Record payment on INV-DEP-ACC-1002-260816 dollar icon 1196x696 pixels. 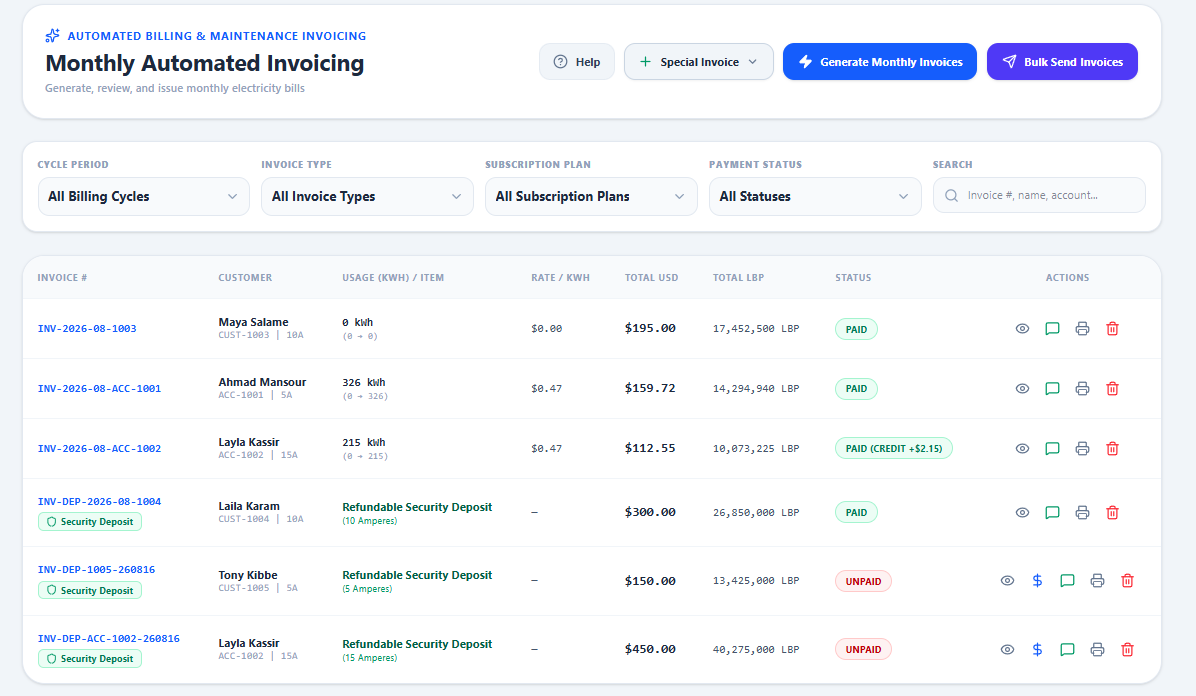tap(1037, 649)
